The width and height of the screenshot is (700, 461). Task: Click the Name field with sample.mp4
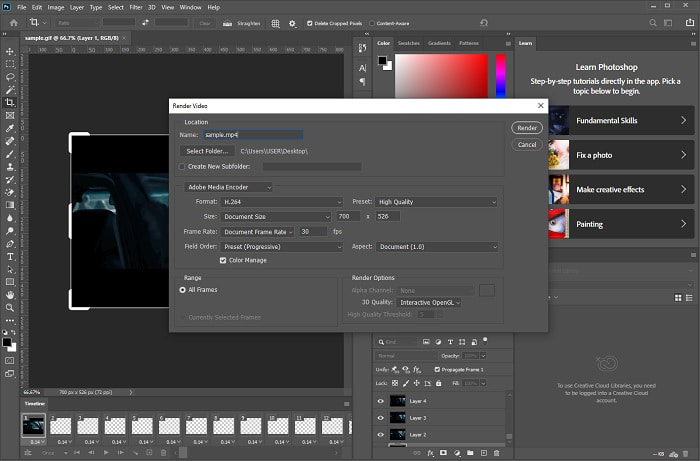pyautogui.click(x=253, y=135)
